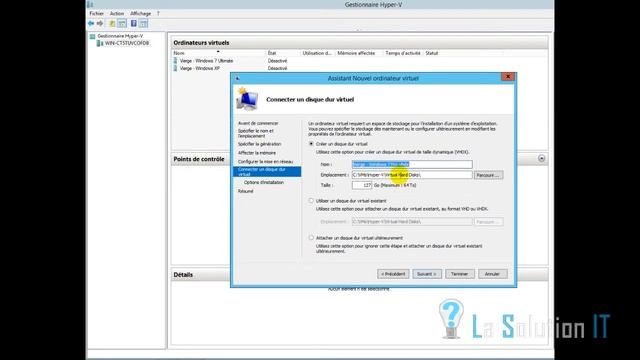This screenshot has width=640, height=360.
Task: Close the Assistant Nouvel ordinateur virtuel dialog
Action: point(508,77)
